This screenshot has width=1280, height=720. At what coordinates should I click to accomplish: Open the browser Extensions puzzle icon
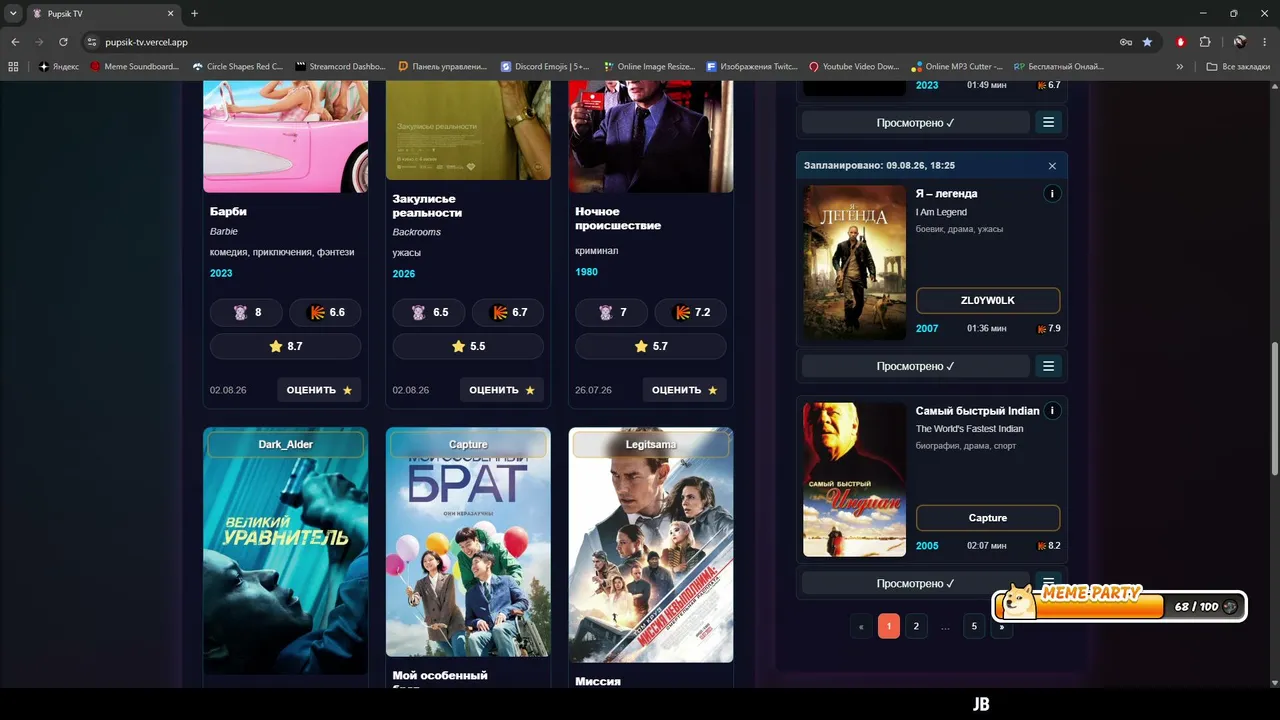coord(1204,42)
